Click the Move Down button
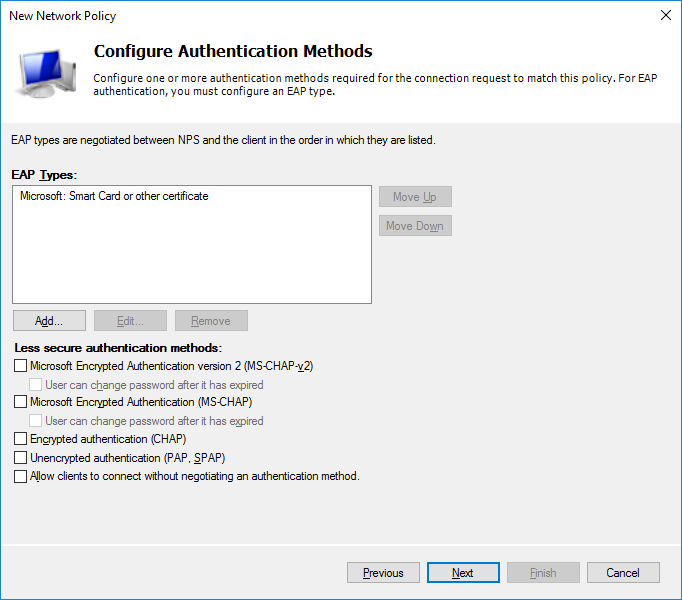The image size is (682, 600). coord(415,226)
